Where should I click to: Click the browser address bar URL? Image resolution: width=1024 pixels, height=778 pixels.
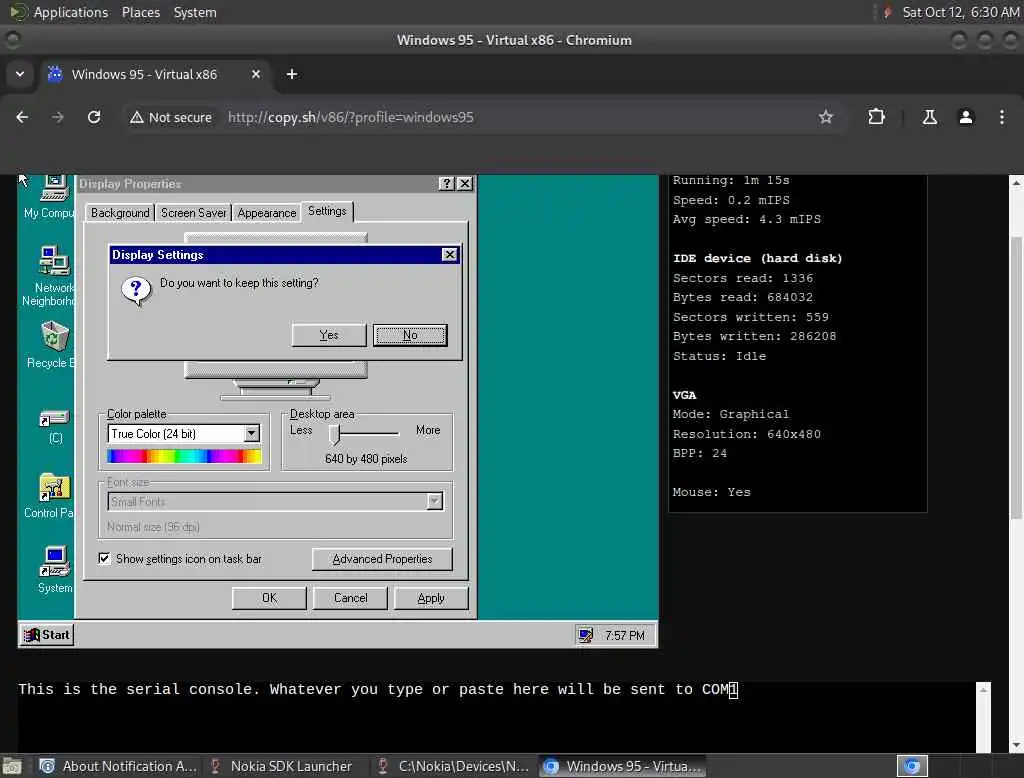pyautogui.click(x=351, y=117)
